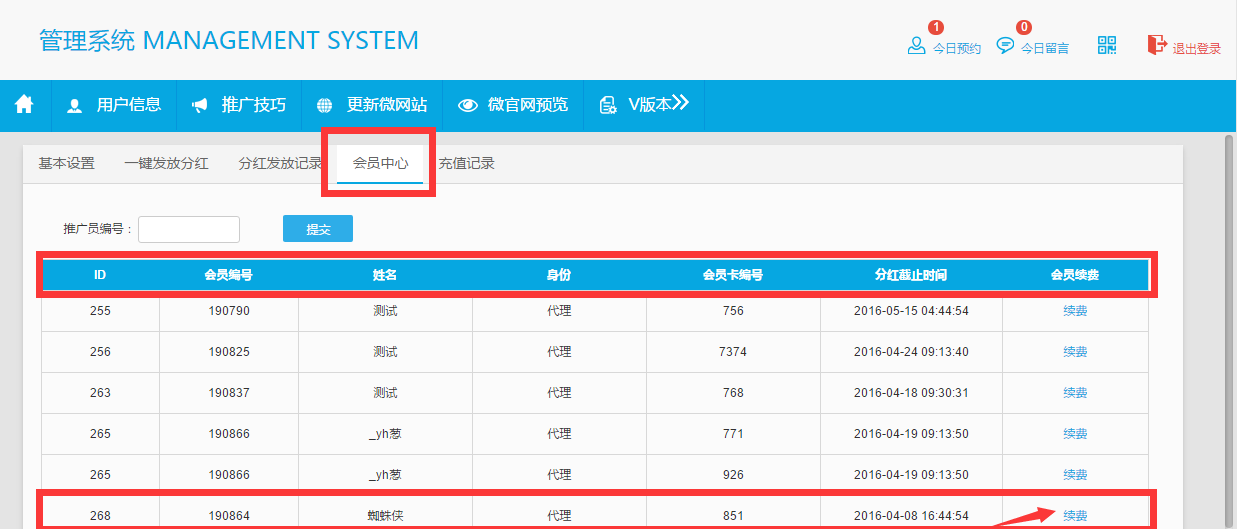Click 续费 for member 蜘蛛侠

[x=1075, y=516]
